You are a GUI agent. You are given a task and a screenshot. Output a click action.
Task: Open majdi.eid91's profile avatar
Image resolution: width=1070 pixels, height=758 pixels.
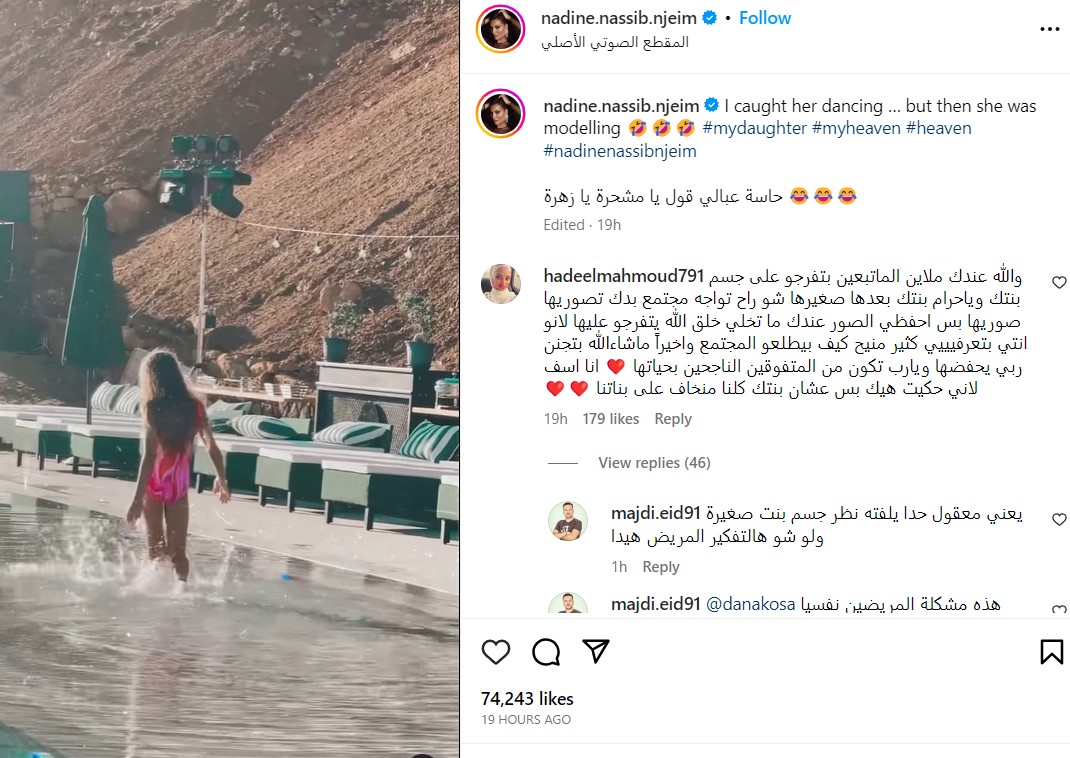(x=568, y=521)
